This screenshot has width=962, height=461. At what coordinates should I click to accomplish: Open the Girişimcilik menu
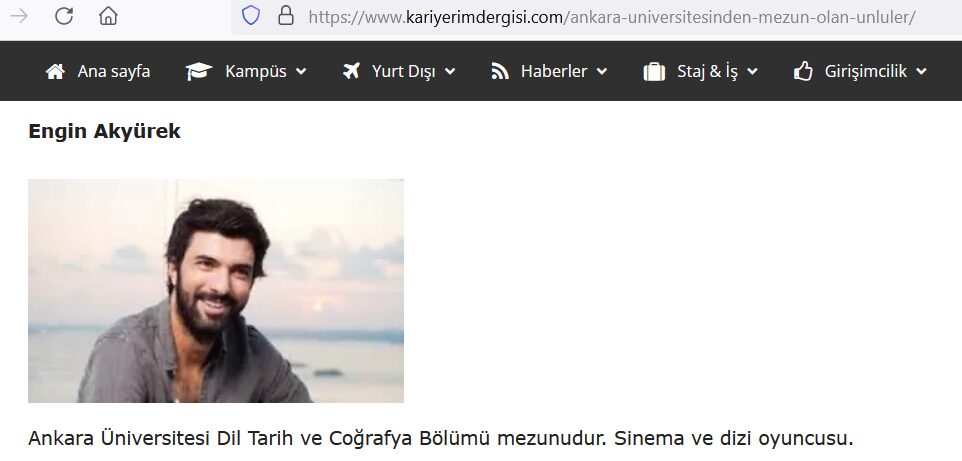click(x=866, y=72)
